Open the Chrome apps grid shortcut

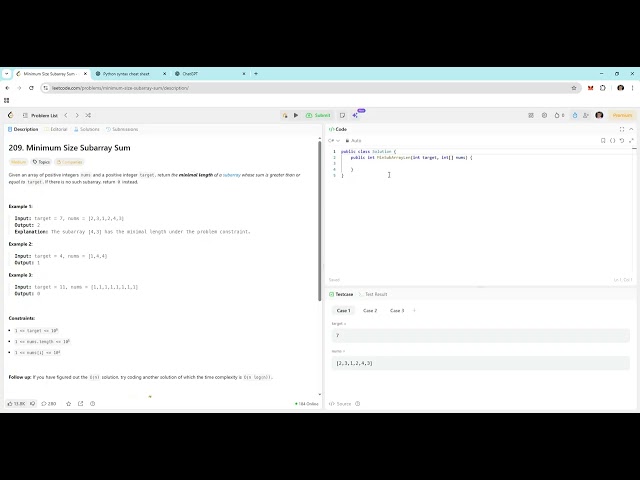[7, 100]
